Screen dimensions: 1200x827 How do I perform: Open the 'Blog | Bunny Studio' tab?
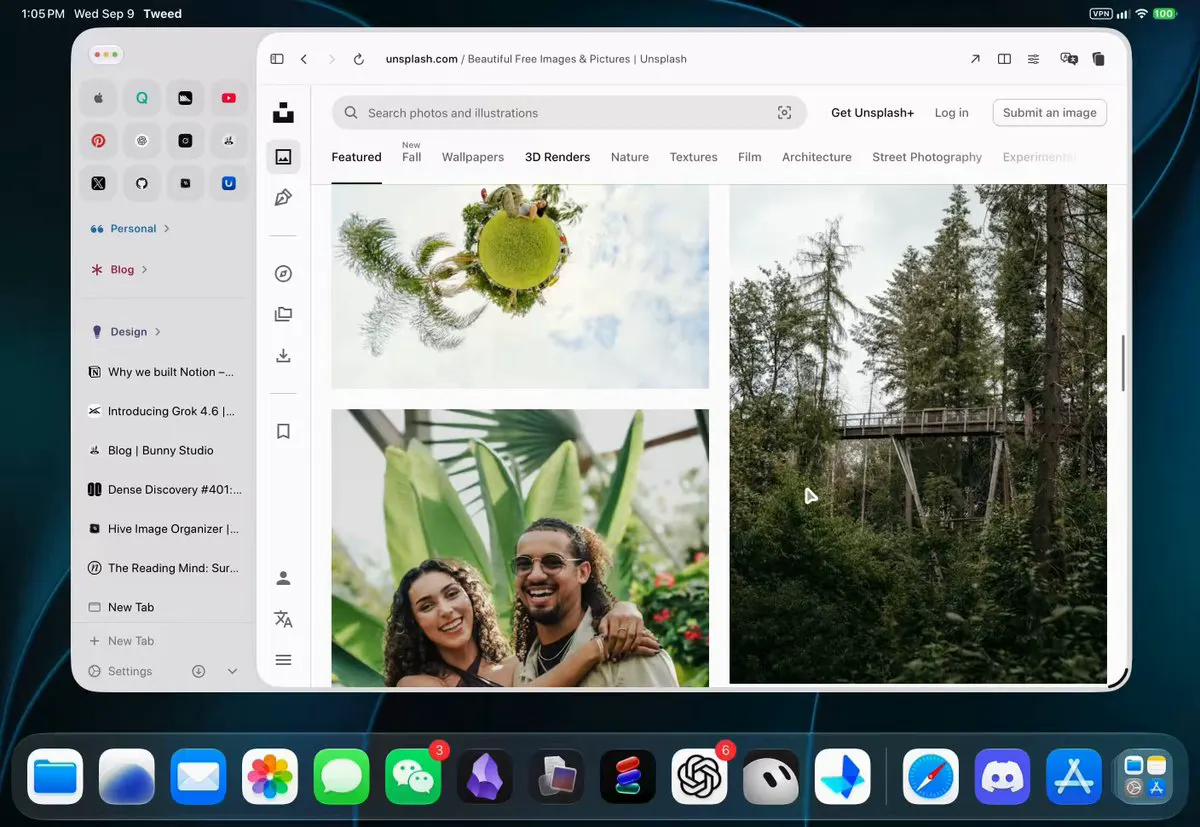tap(164, 450)
